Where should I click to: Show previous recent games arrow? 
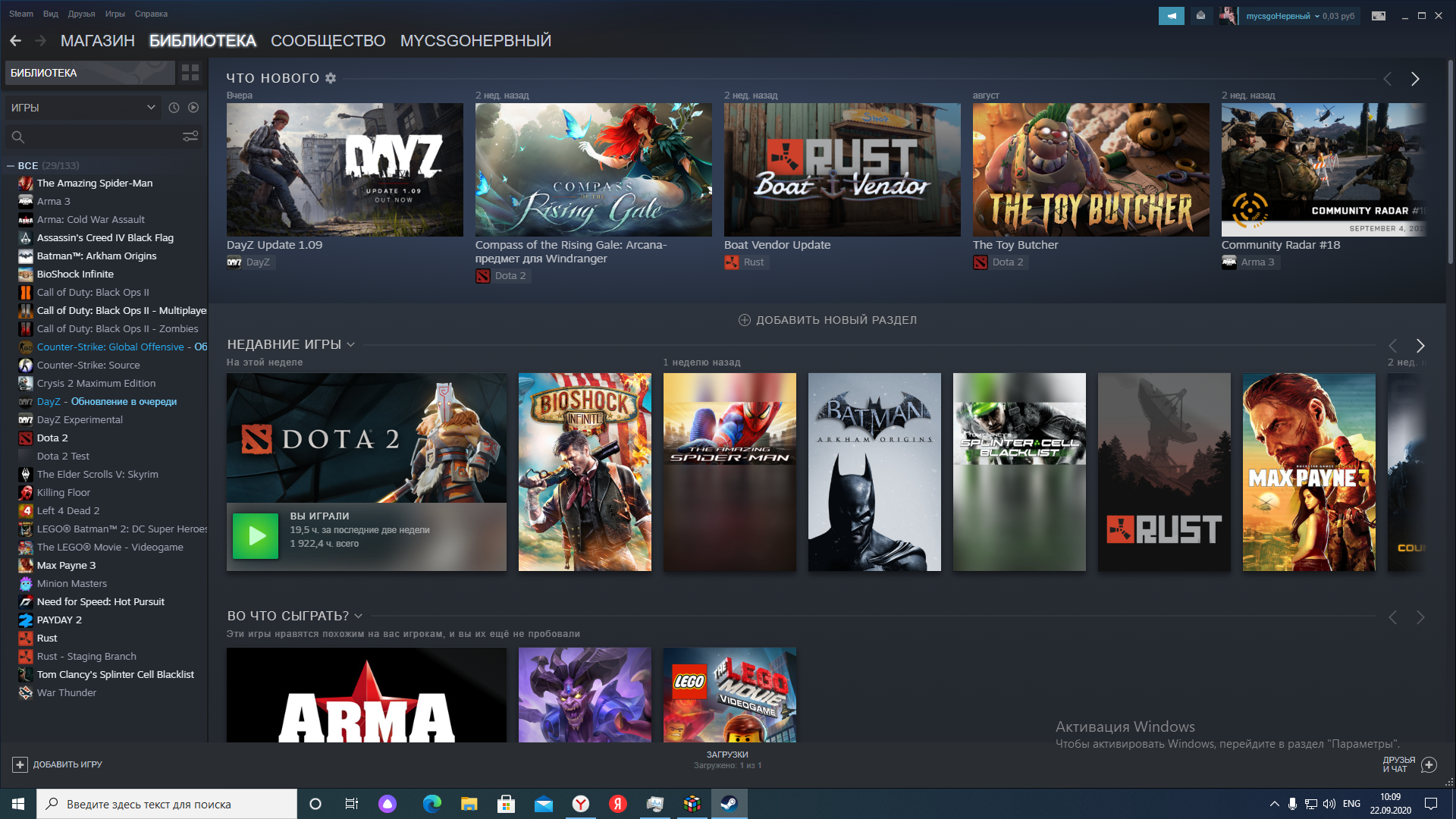tap(1392, 346)
